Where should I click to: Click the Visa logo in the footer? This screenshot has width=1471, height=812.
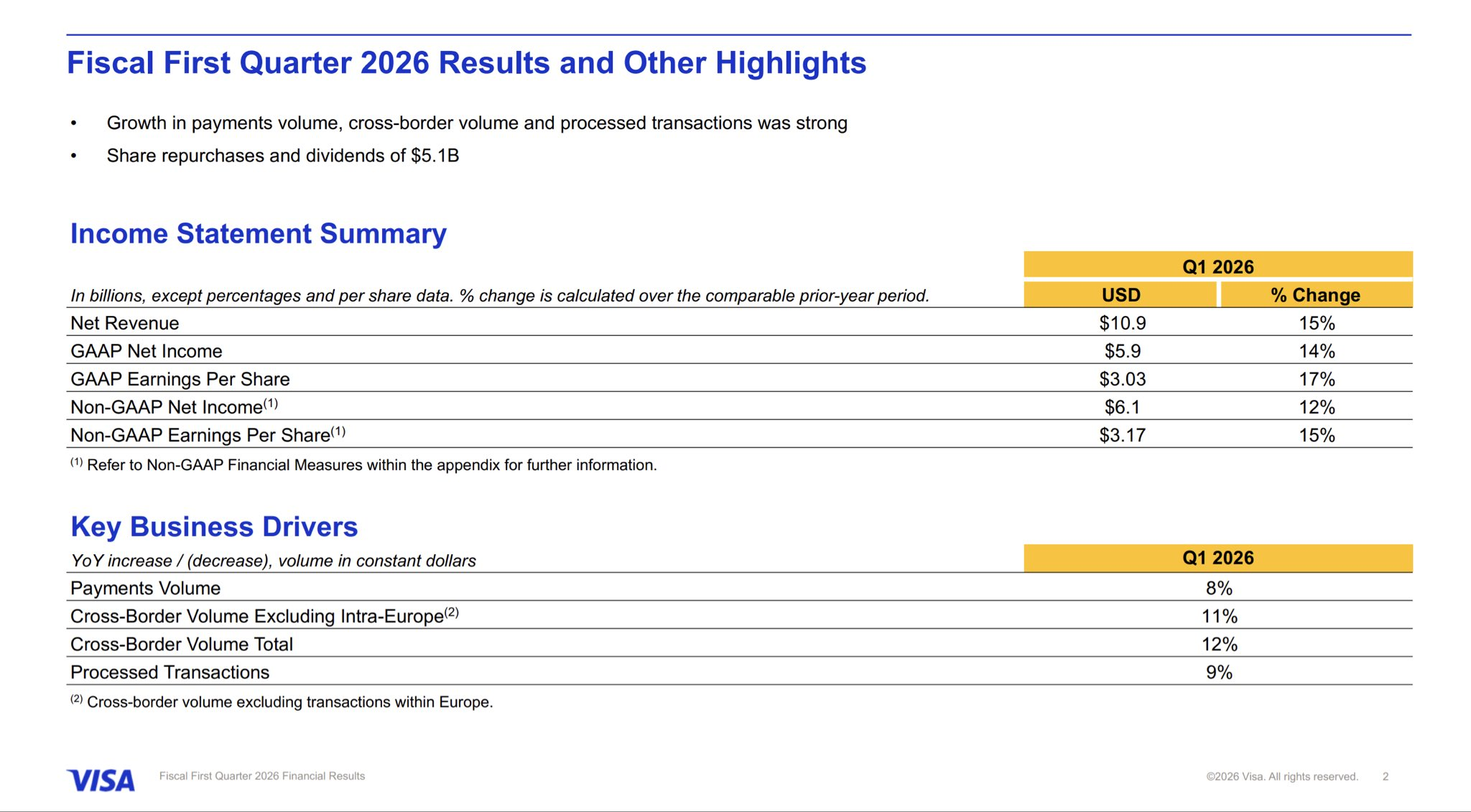click(101, 780)
